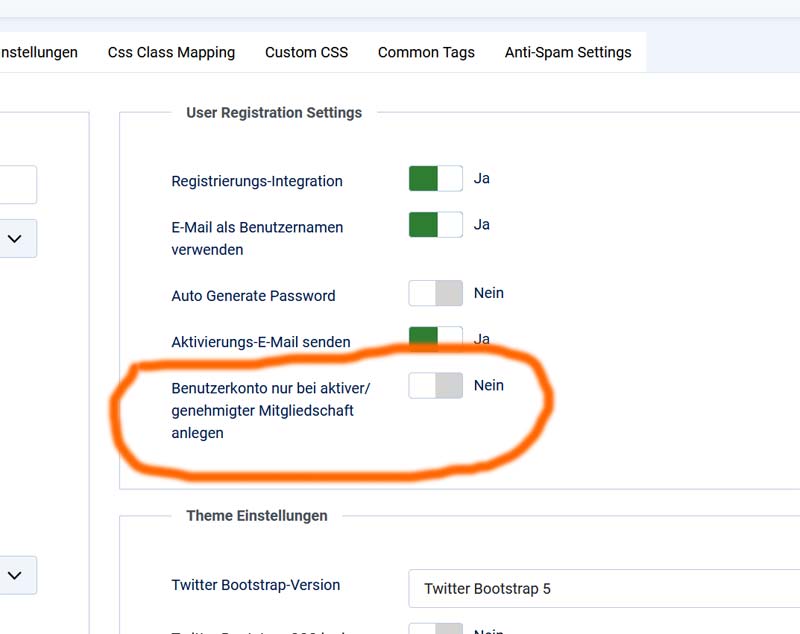Viewport: 800px width, 634px height.
Task: Click the "Theme Einstellungen" section heading
Action: coord(257,516)
